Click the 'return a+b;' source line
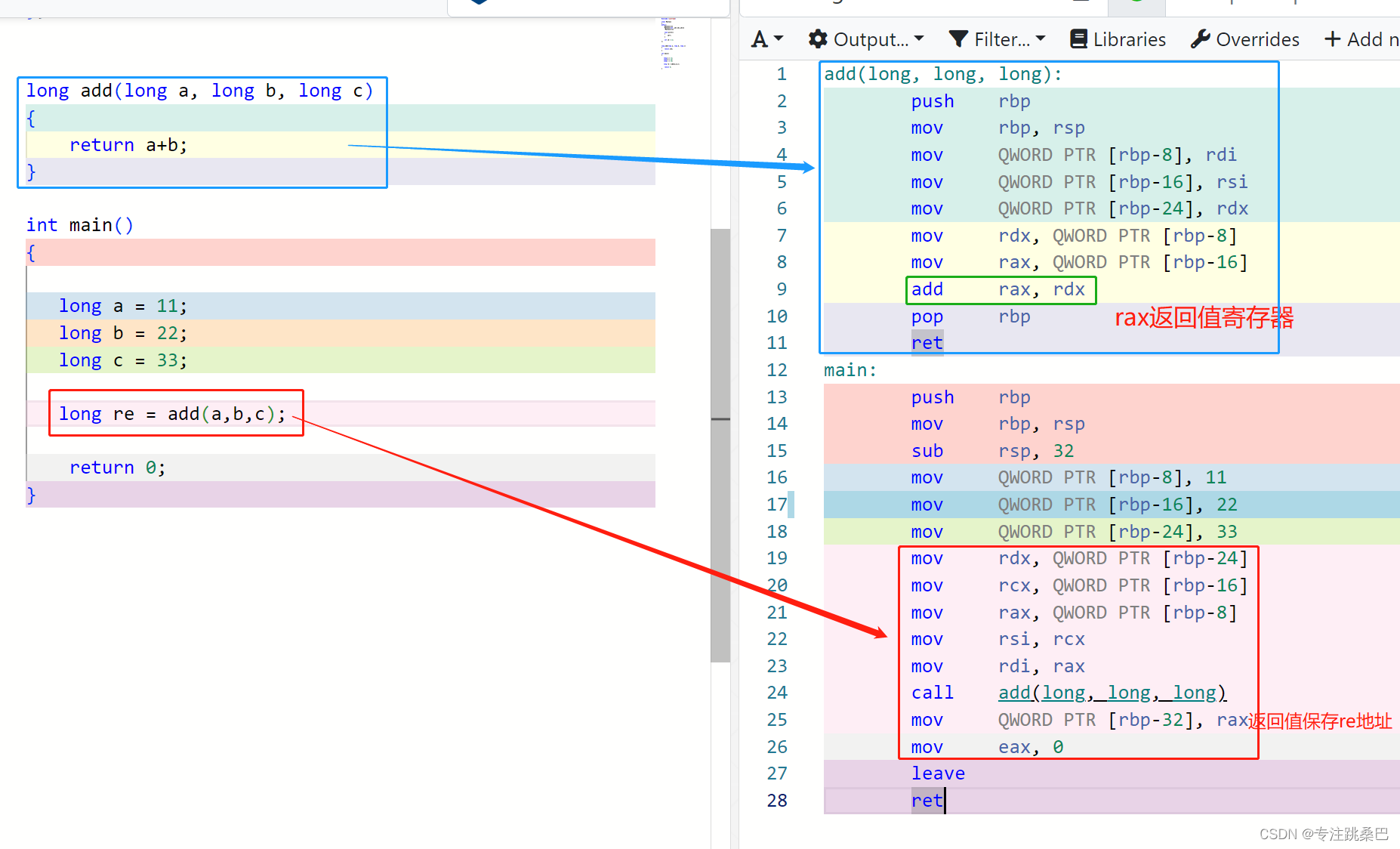 pos(128,145)
